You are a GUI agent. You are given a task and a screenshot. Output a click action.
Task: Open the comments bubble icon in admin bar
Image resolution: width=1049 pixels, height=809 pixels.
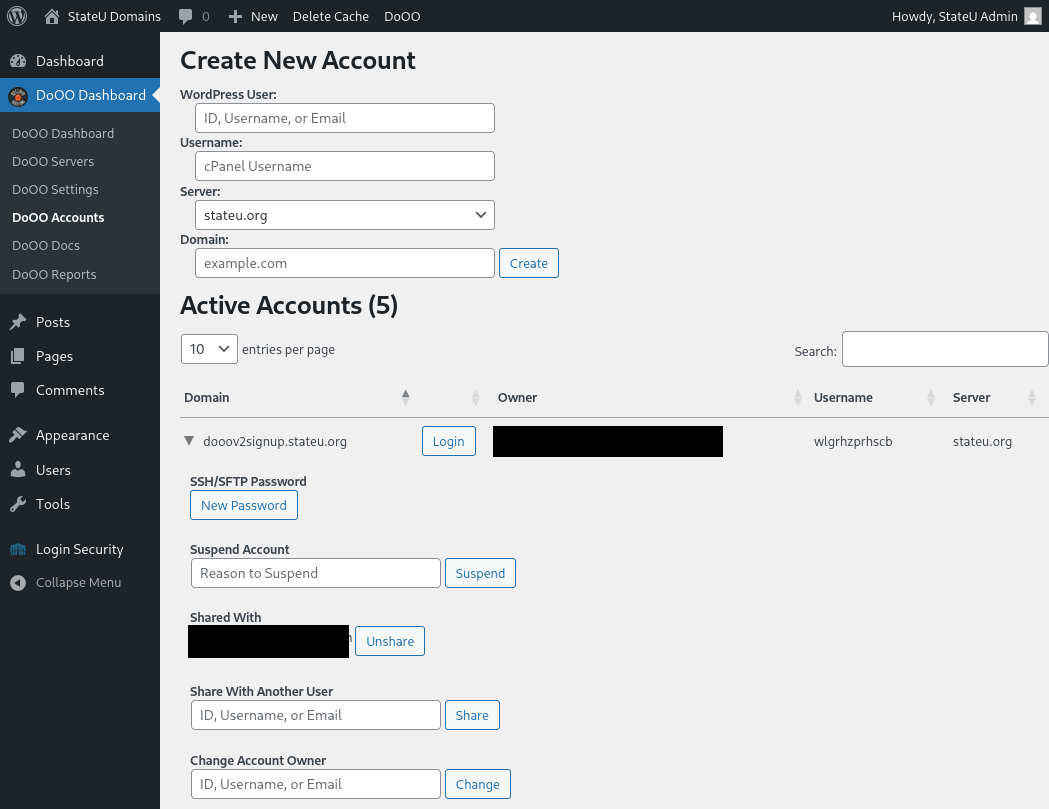(x=185, y=17)
